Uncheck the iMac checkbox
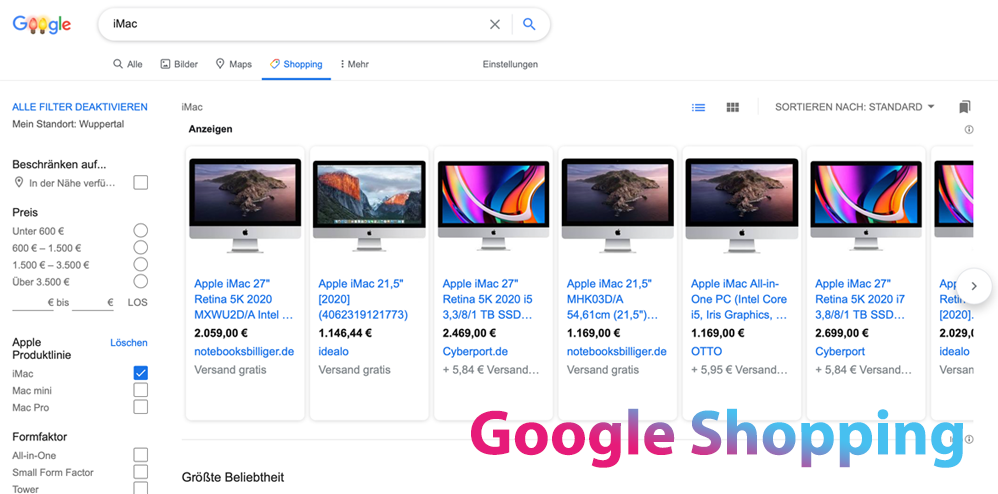The image size is (998, 494). (141, 373)
